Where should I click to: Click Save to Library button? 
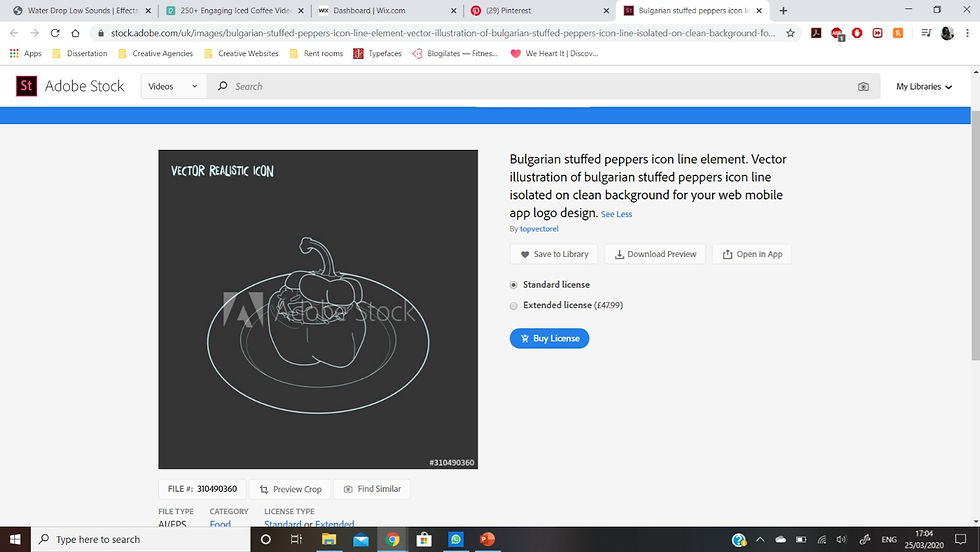pos(554,254)
